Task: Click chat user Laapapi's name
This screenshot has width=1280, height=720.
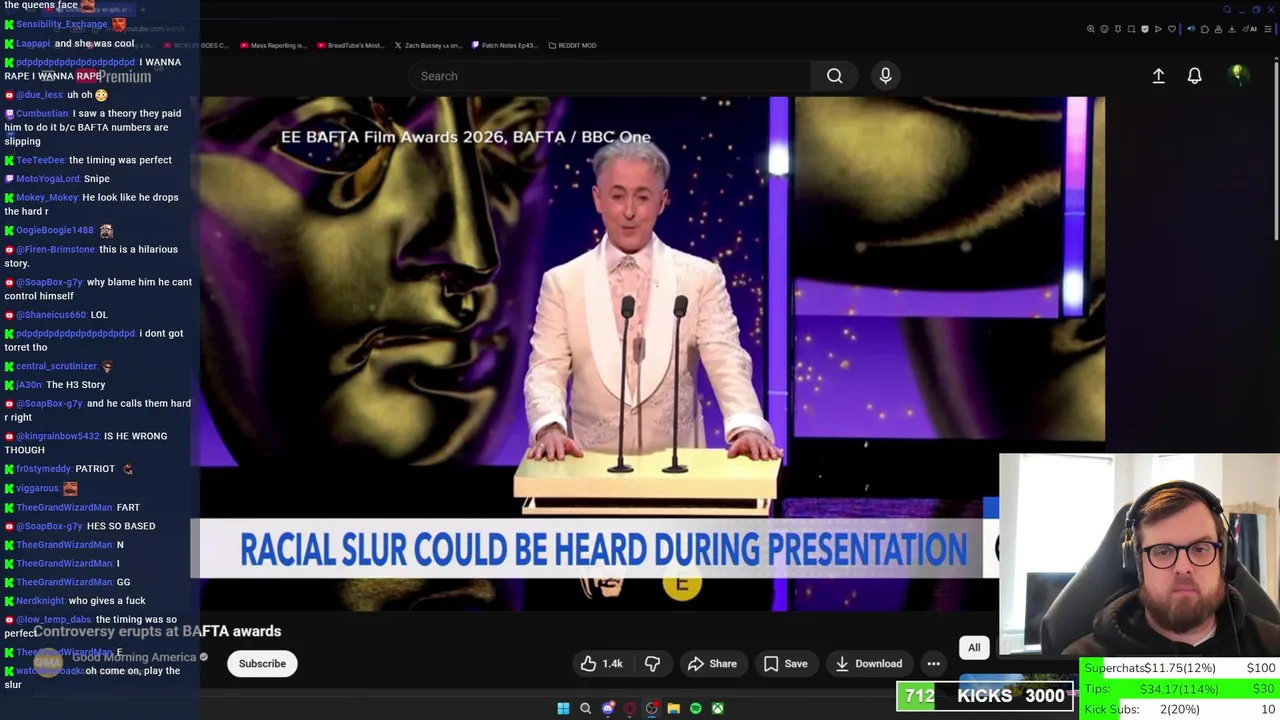Action: (32, 44)
